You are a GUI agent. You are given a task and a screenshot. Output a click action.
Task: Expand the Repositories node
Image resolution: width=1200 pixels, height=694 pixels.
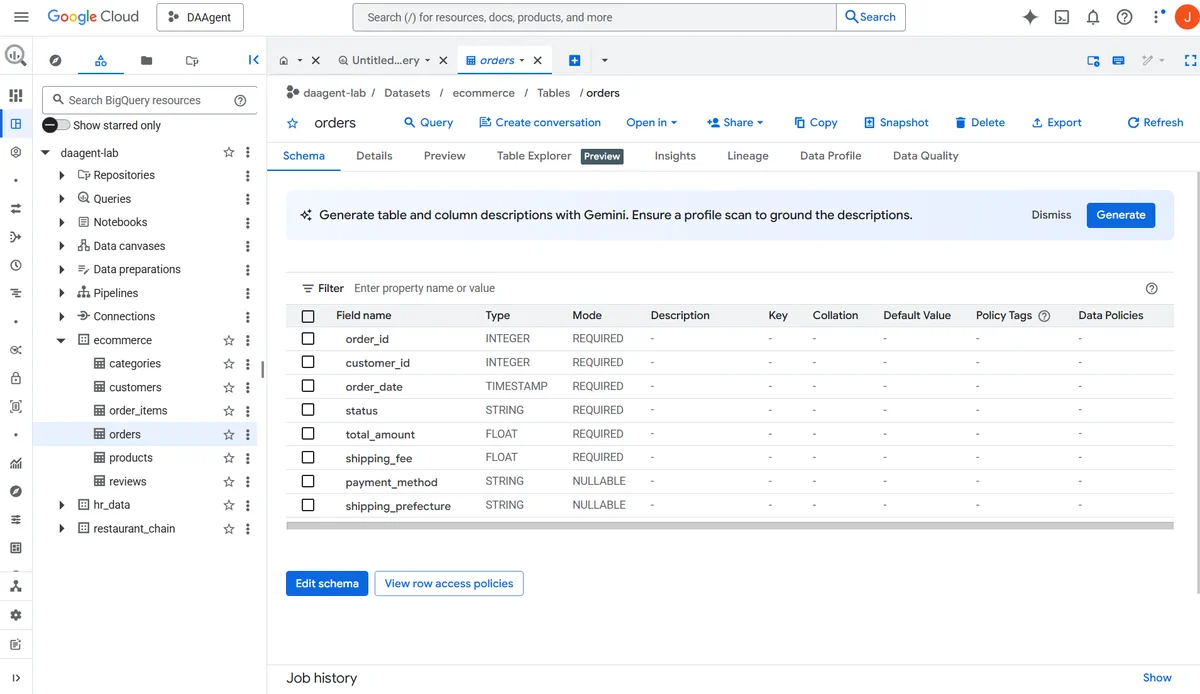[62, 175]
